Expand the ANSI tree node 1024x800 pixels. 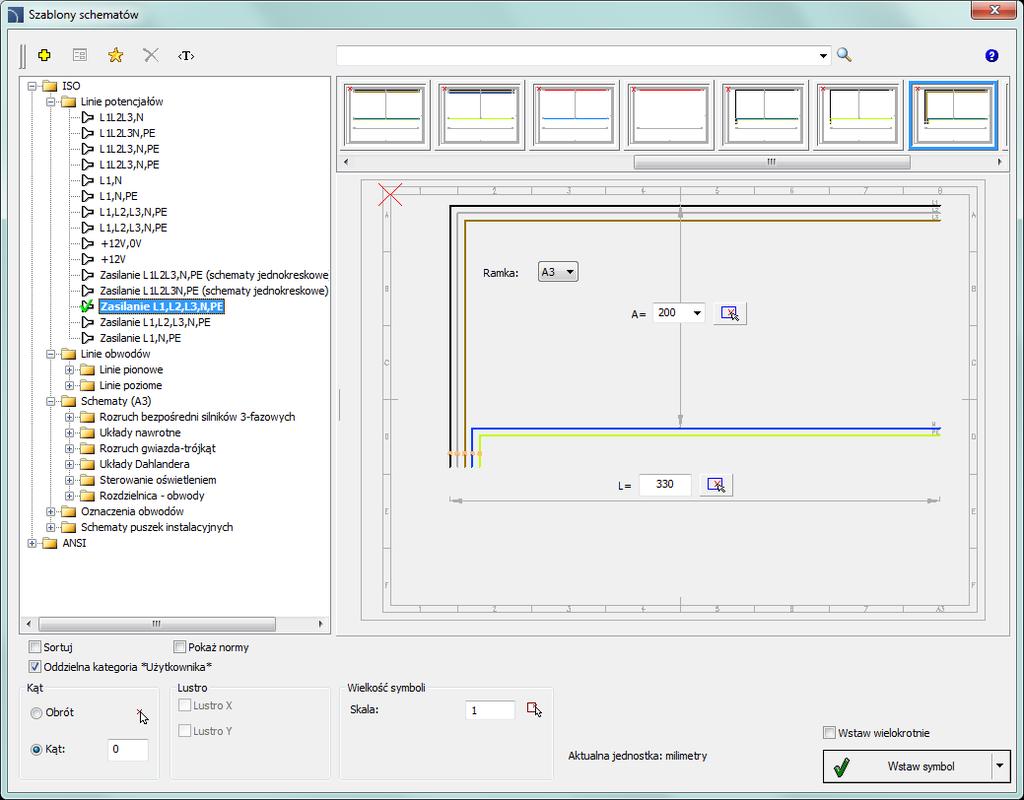(x=32, y=543)
